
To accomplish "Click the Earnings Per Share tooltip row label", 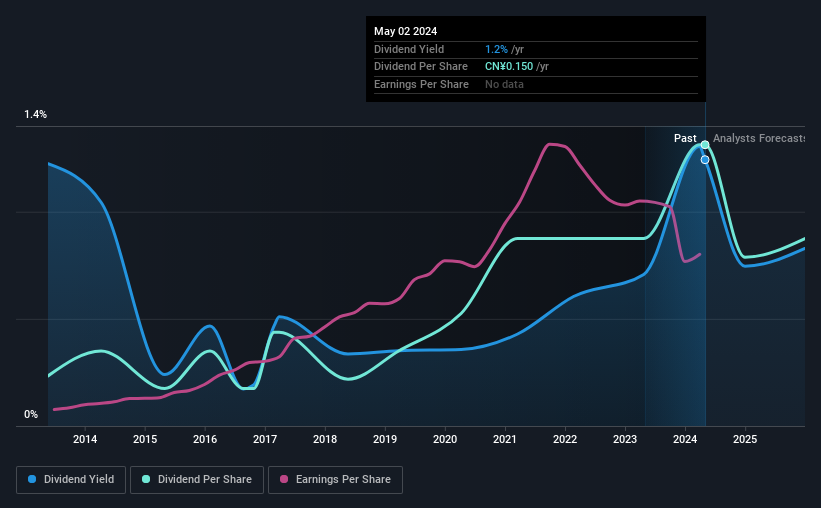I will point(421,84).
